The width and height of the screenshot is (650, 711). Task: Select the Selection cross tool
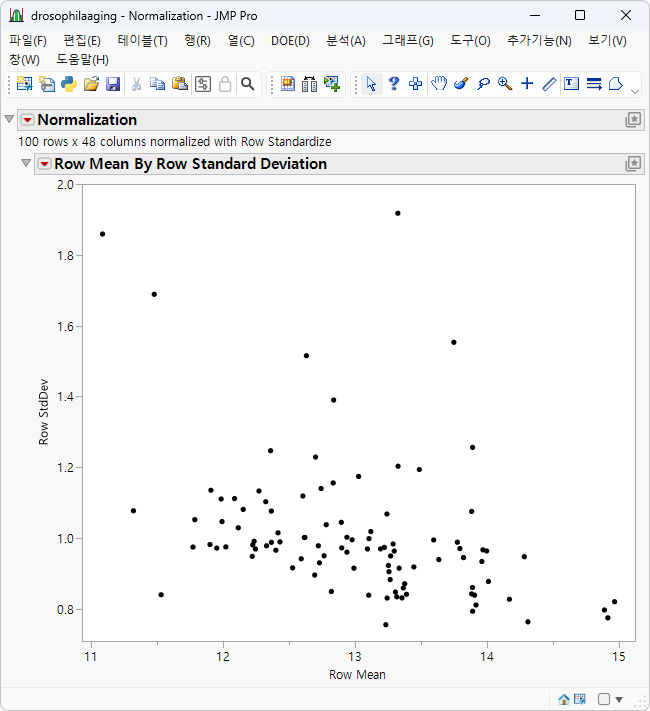coord(415,84)
